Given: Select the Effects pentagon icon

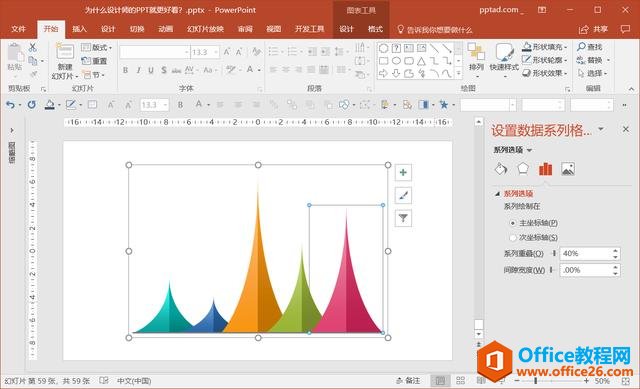Looking at the screenshot, I should tap(523, 169).
